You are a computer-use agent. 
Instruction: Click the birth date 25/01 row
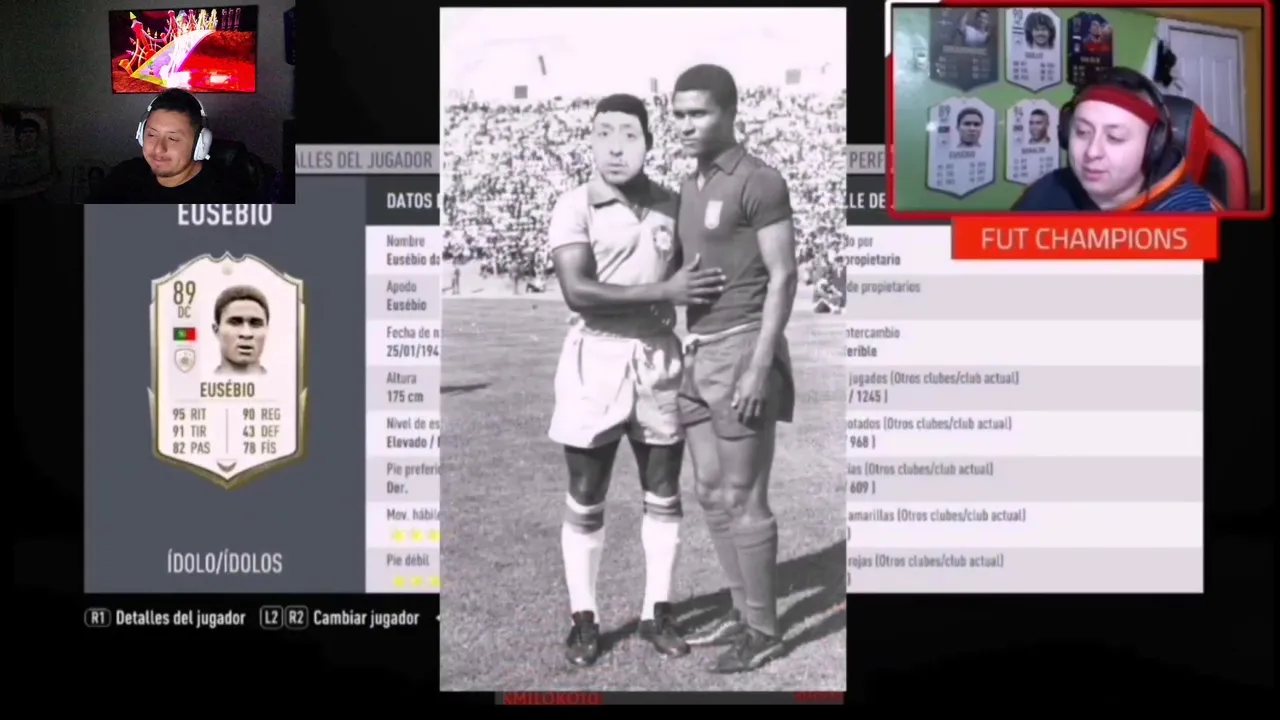point(403,342)
